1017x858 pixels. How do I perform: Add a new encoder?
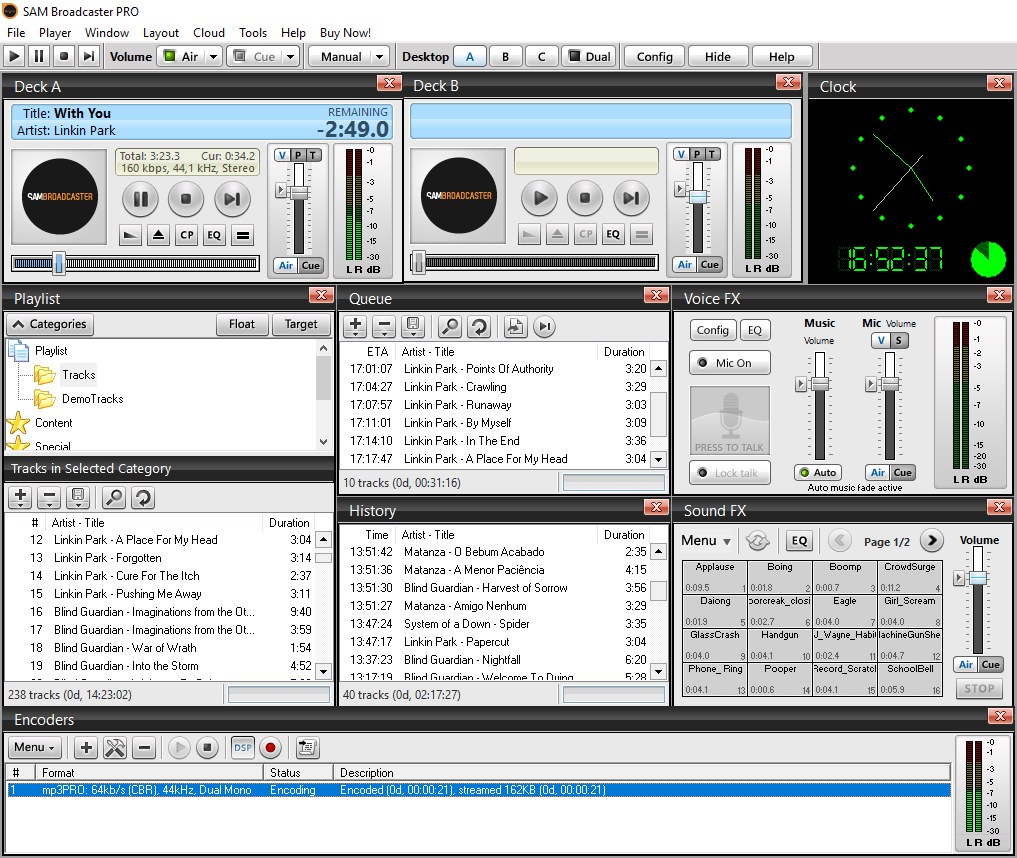(86, 748)
